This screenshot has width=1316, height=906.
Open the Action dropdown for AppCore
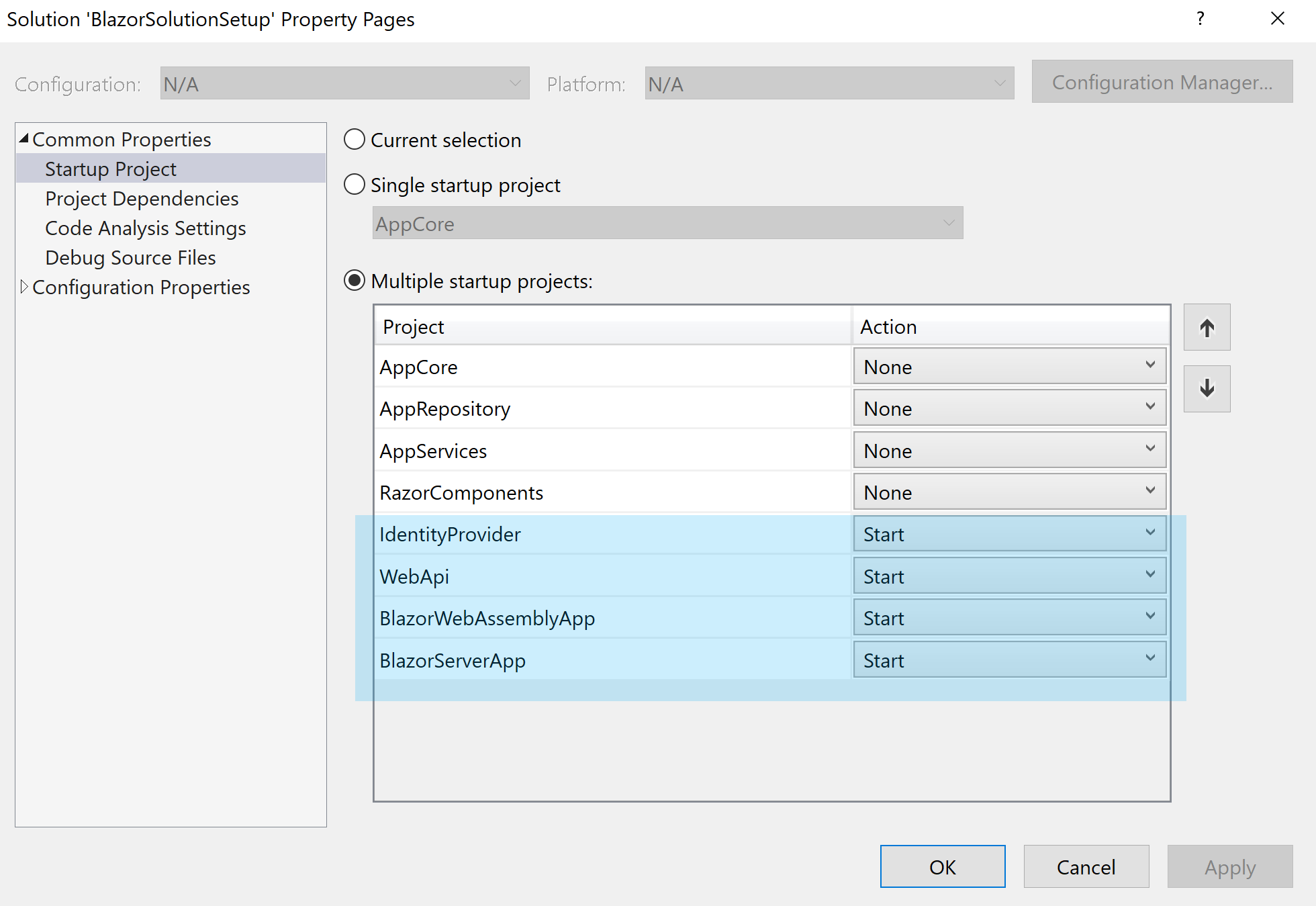(x=1008, y=367)
